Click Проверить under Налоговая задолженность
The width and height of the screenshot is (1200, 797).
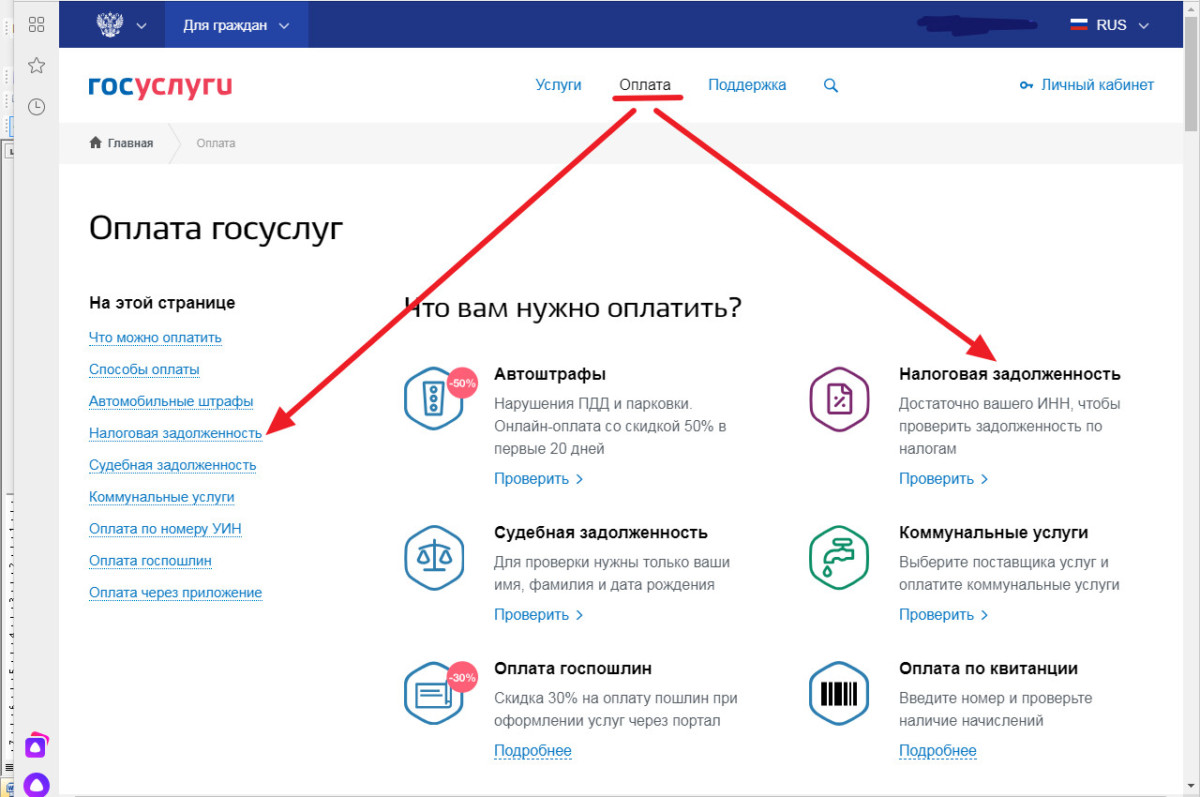(944, 478)
